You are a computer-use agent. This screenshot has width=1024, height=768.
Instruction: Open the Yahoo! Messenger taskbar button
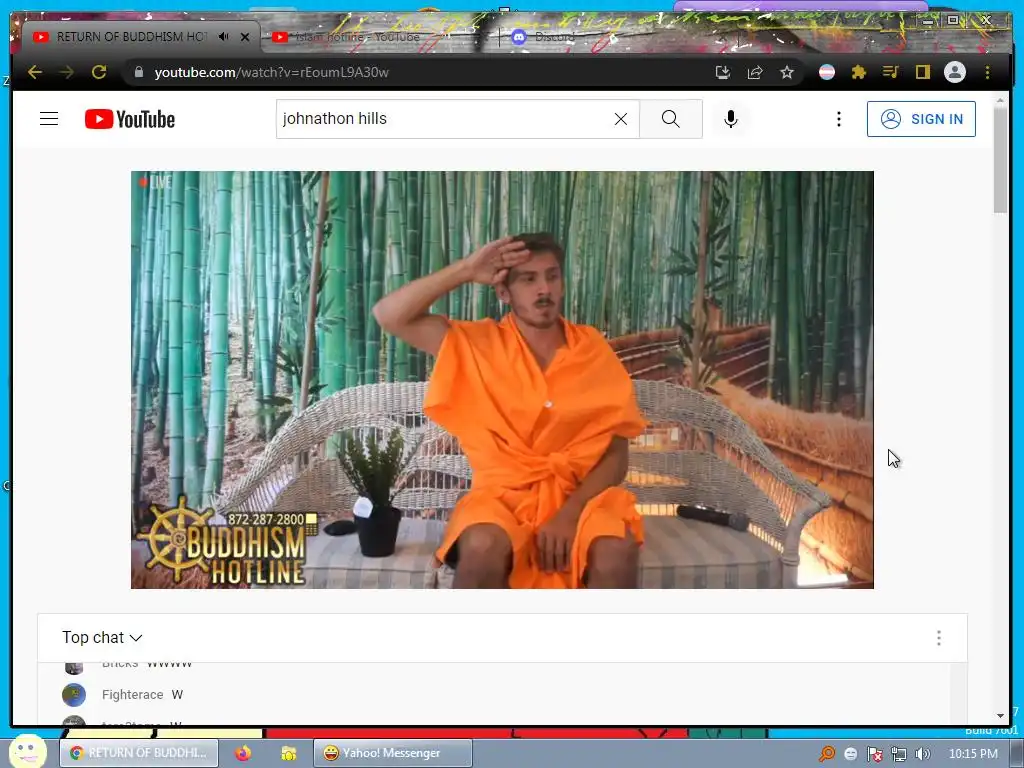(x=392, y=753)
